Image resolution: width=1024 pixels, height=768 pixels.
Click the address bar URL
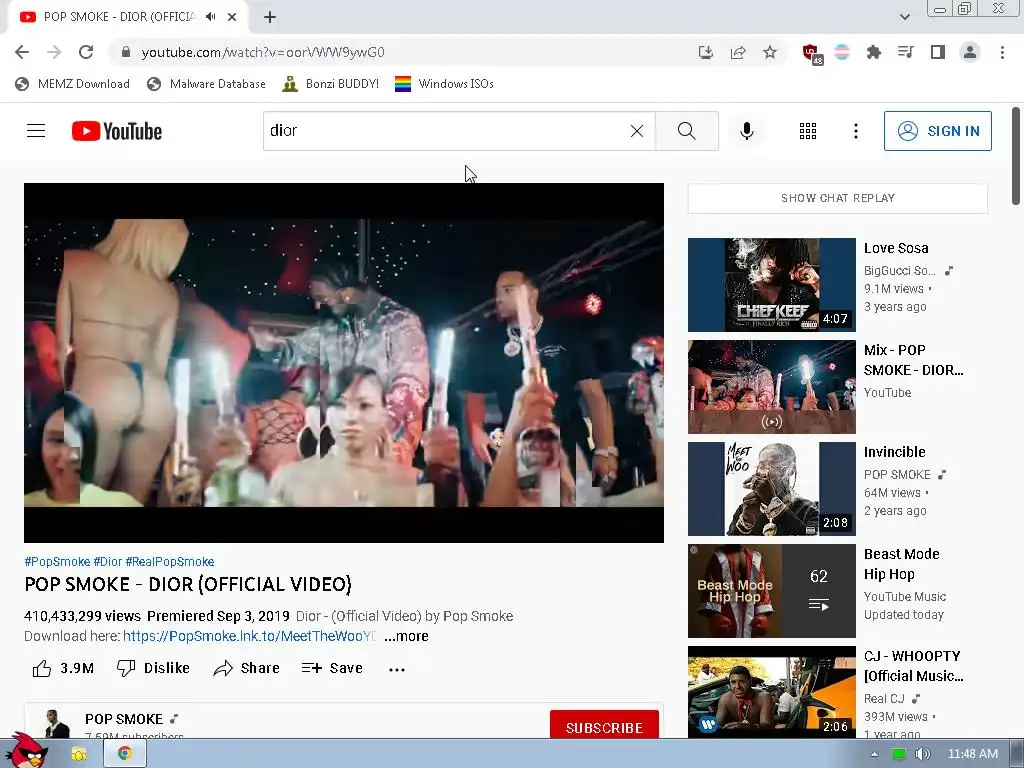tap(263, 52)
